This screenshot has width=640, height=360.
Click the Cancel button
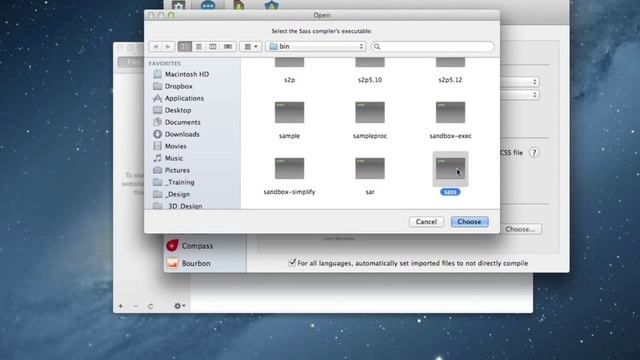coord(426,222)
